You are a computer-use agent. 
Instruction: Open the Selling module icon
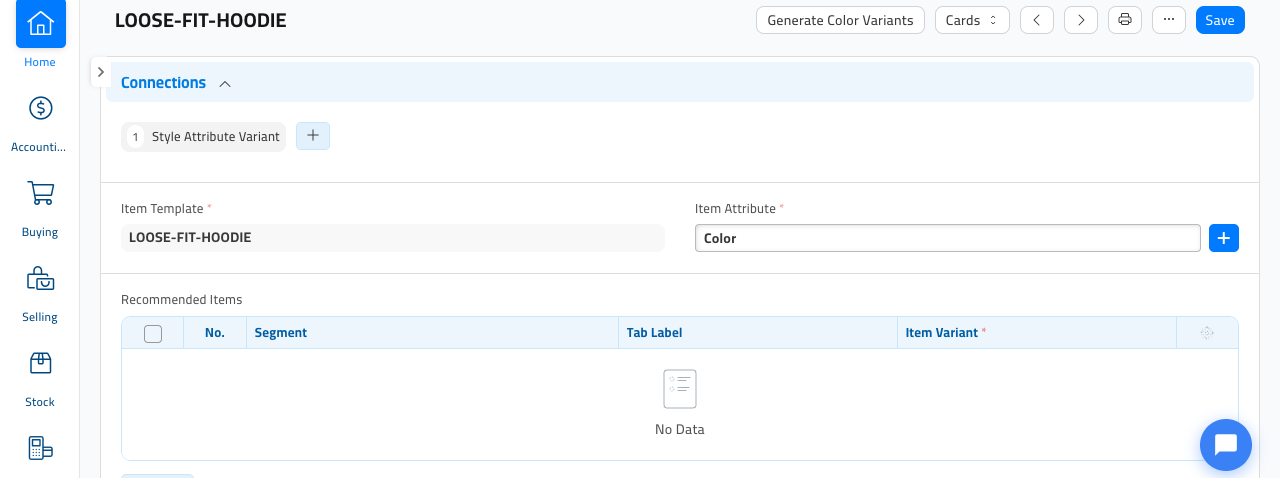(40, 278)
